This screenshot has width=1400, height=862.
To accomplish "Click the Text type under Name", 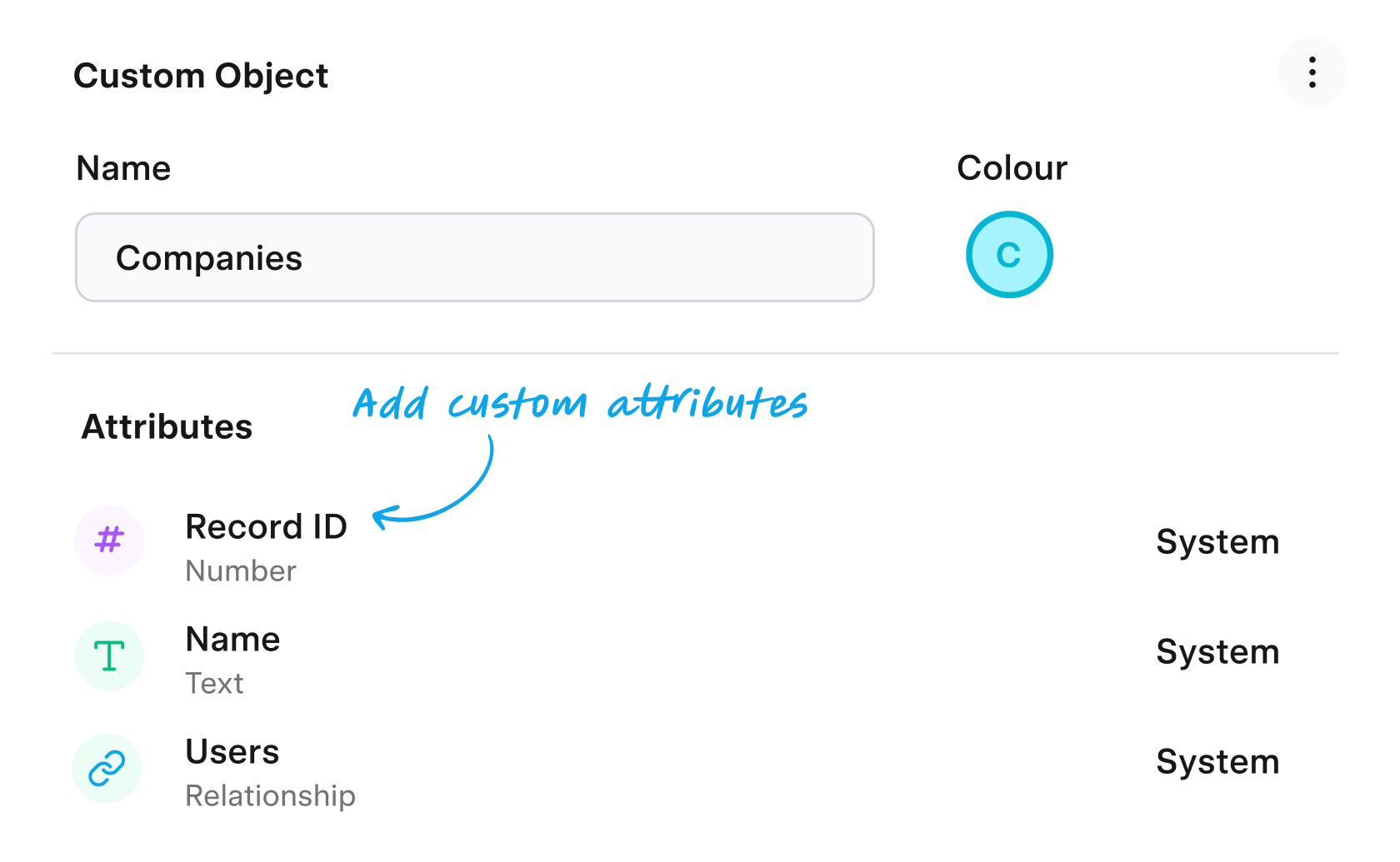I will pyautogui.click(x=214, y=684).
